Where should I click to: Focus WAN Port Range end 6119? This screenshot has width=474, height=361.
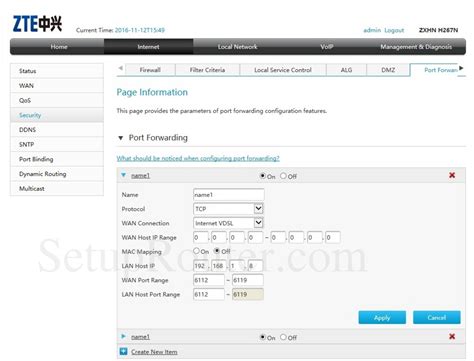point(248,280)
